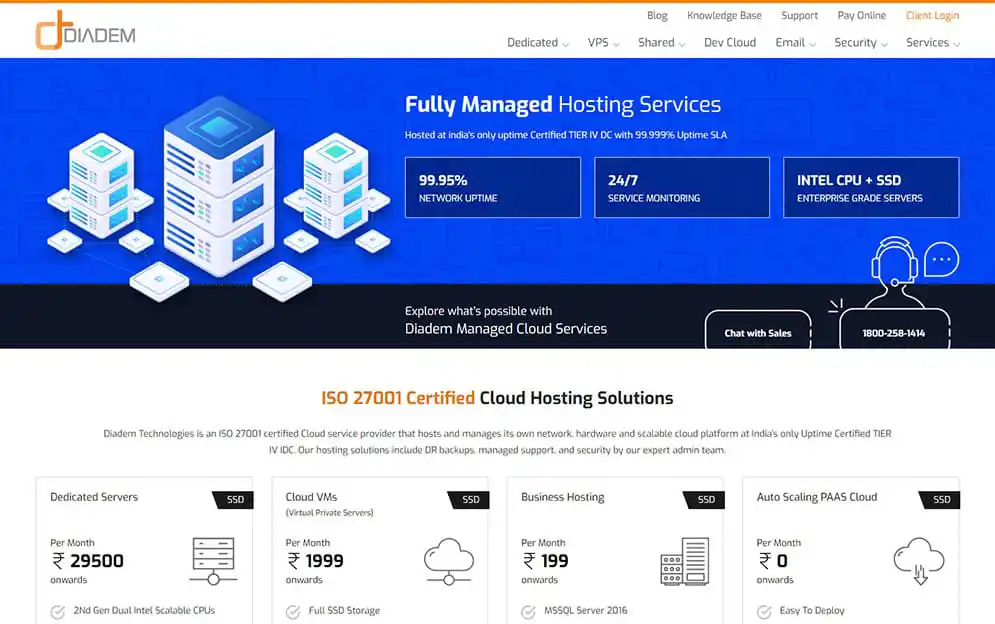Click ISO 27001 Certified Cloud Hosting Solutions heading

click(x=497, y=398)
